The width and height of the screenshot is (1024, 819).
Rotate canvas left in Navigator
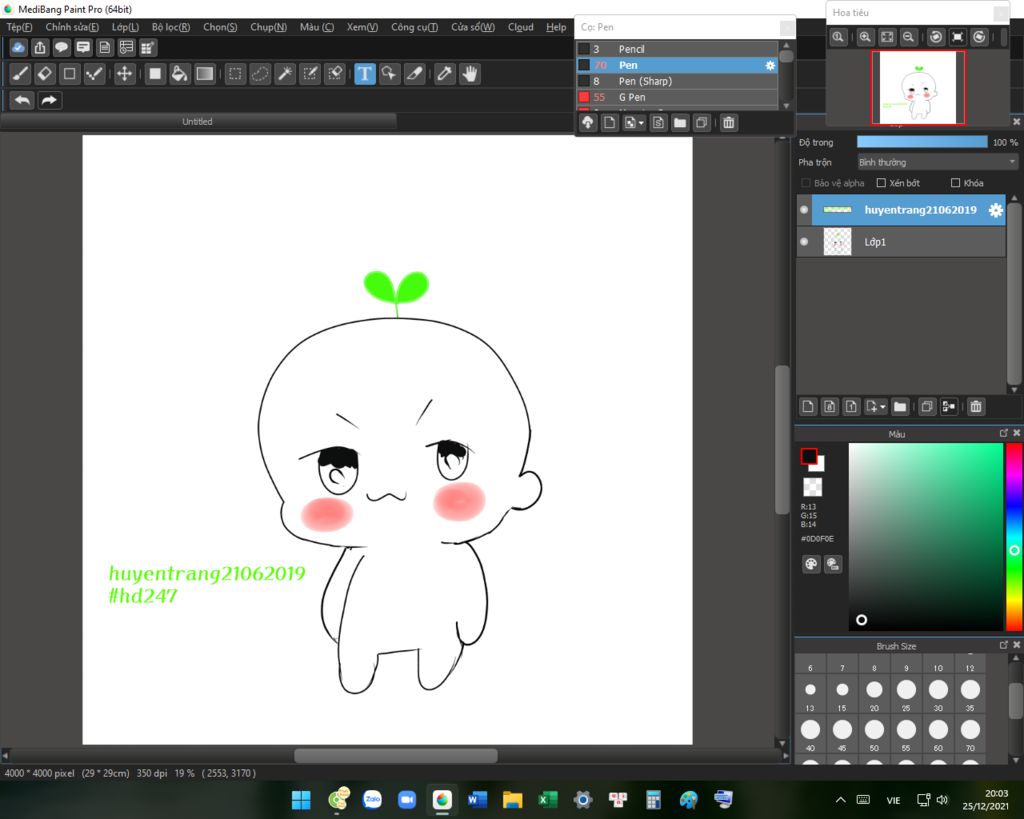(x=936, y=37)
